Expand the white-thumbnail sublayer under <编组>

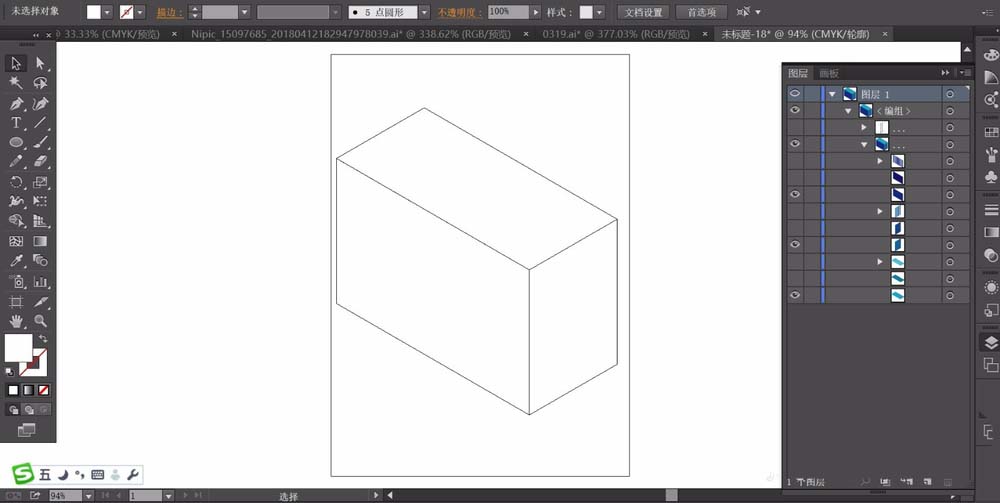pos(864,128)
